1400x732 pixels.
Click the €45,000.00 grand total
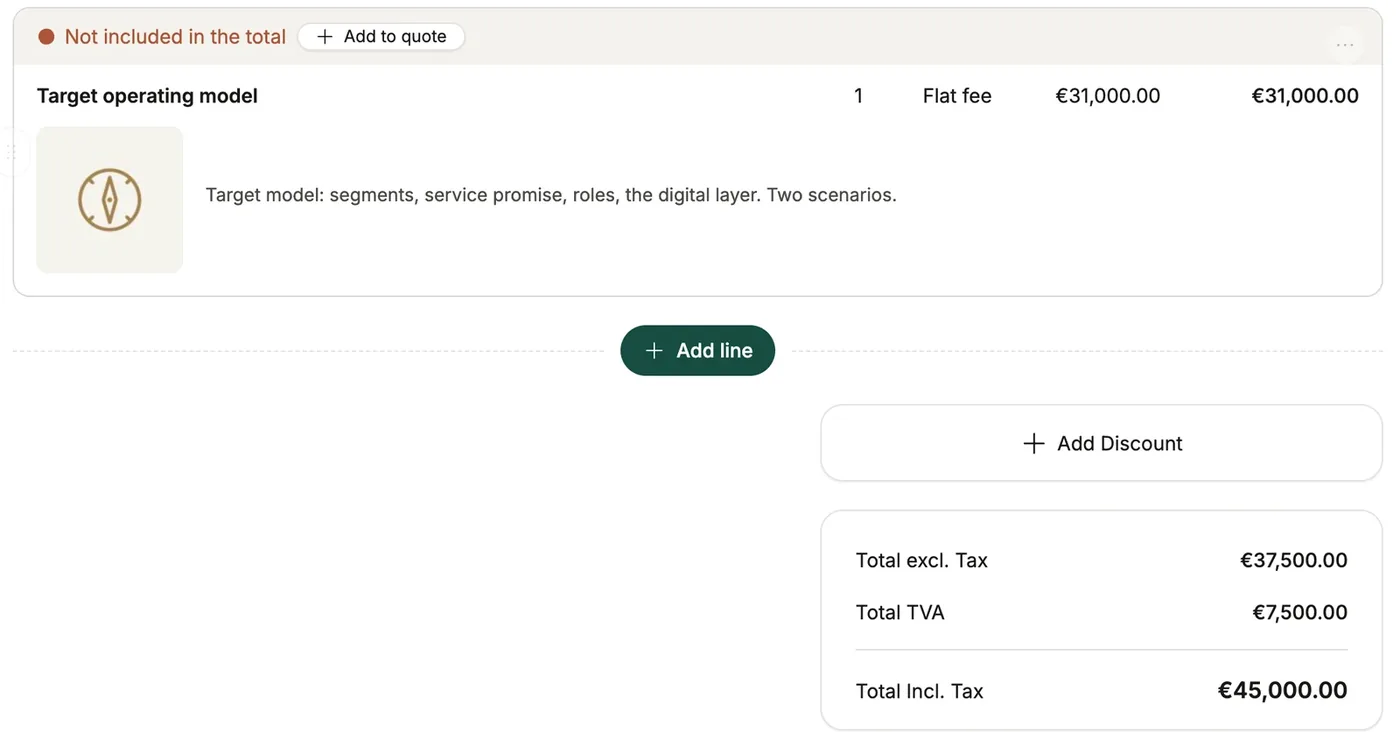click(1283, 690)
